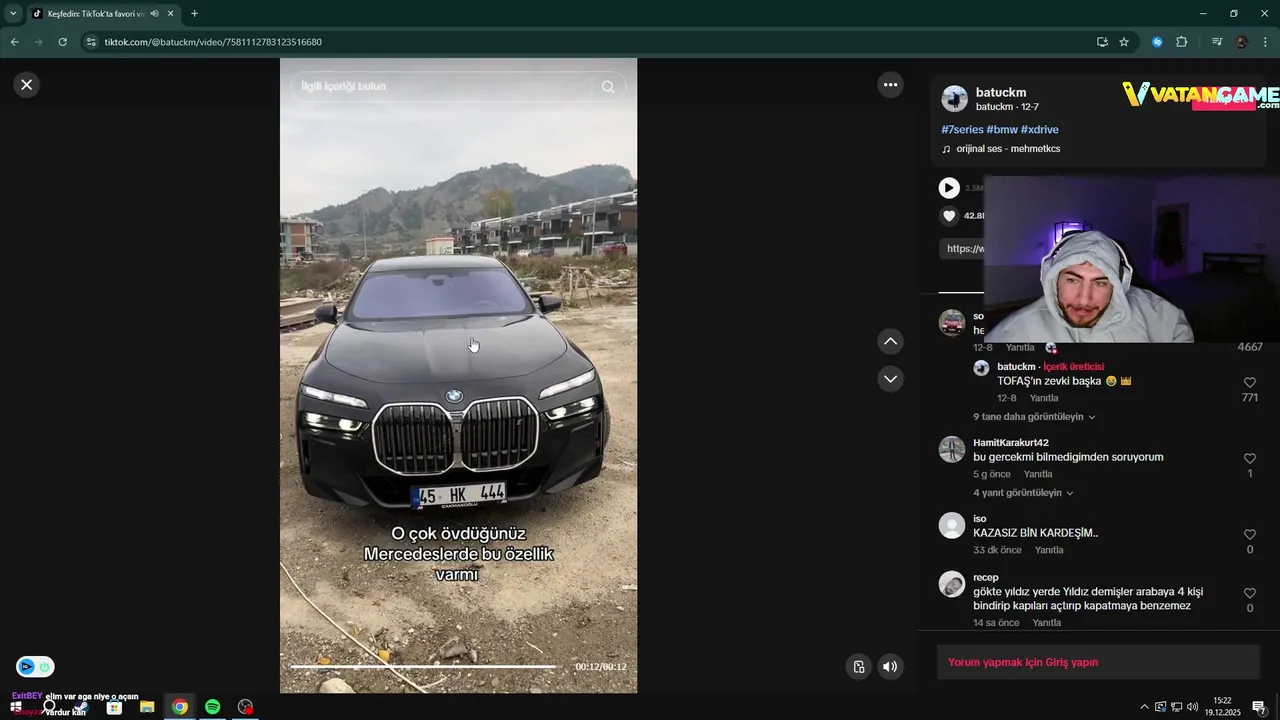Open iso commenter avatar
The width and height of the screenshot is (1280, 720).
(x=952, y=525)
